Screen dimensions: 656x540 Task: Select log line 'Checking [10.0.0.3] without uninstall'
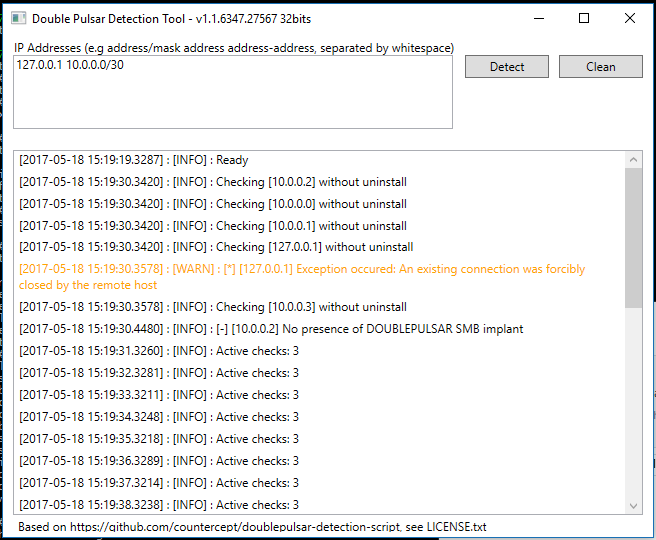coord(213,307)
